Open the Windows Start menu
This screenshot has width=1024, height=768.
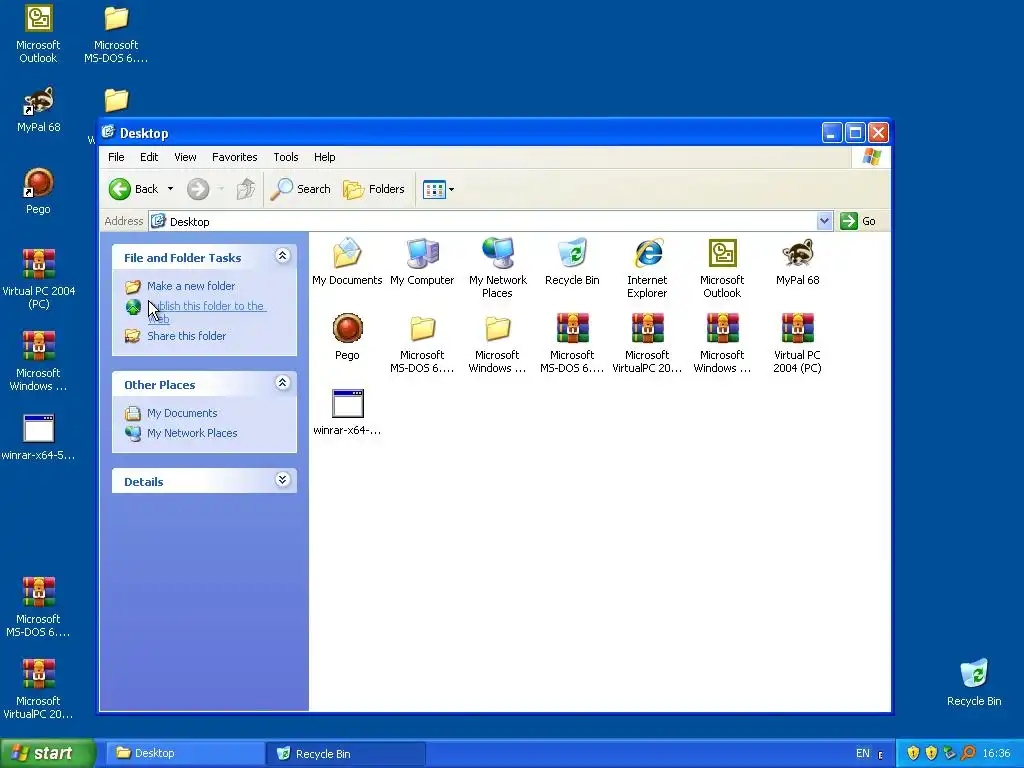(47, 753)
